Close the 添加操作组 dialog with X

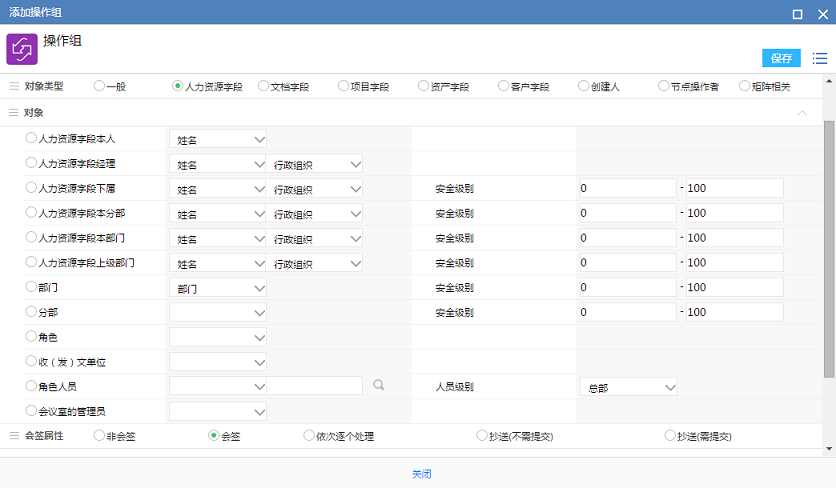tap(823, 14)
